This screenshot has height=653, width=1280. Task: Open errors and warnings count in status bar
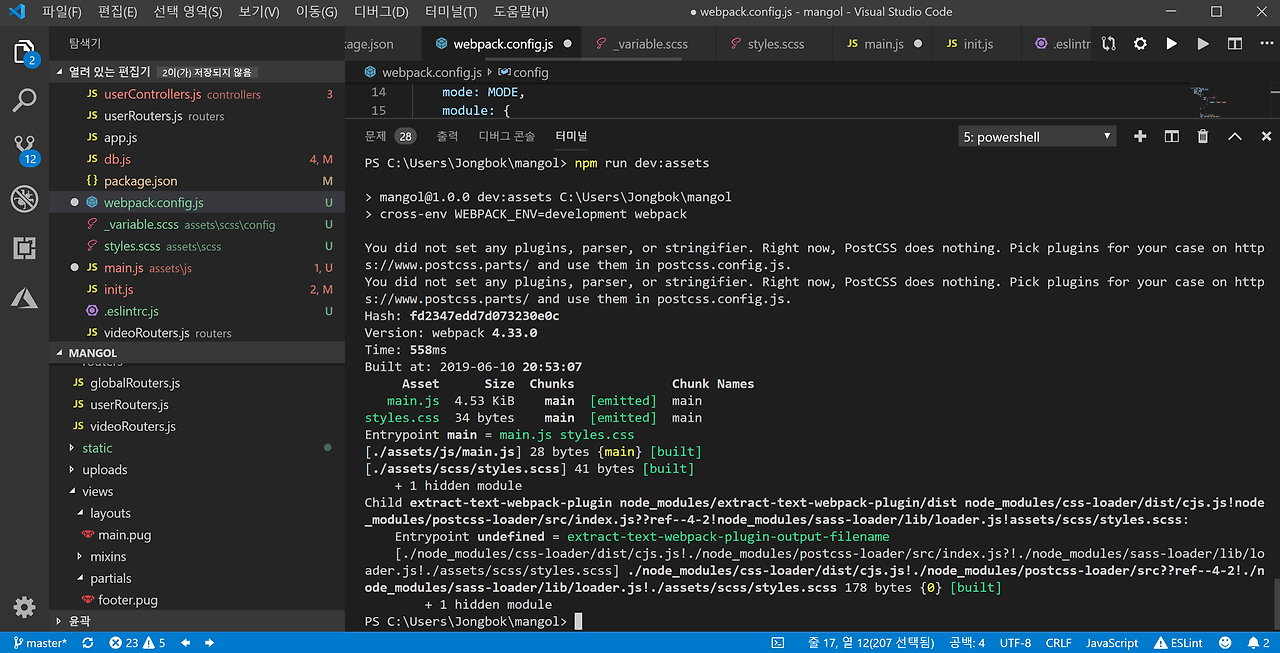pos(137,643)
